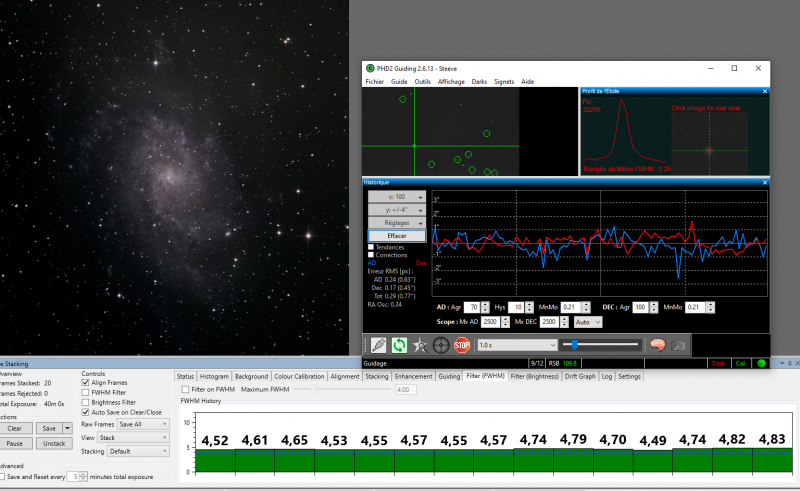Expand the Save button arrow menu

pyautogui.click(x=67, y=428)
